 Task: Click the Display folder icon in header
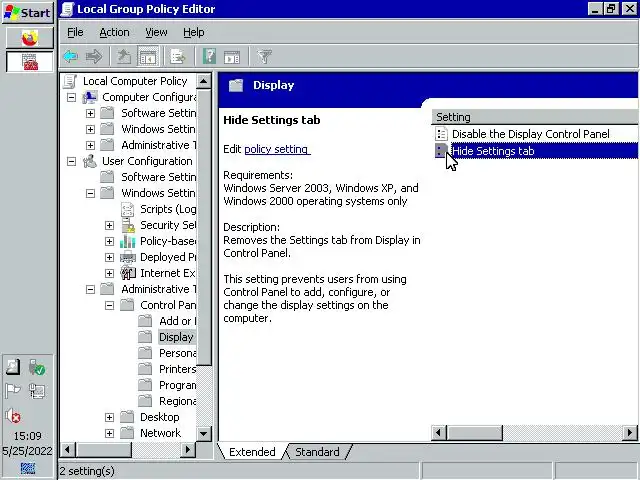point(236,85)
